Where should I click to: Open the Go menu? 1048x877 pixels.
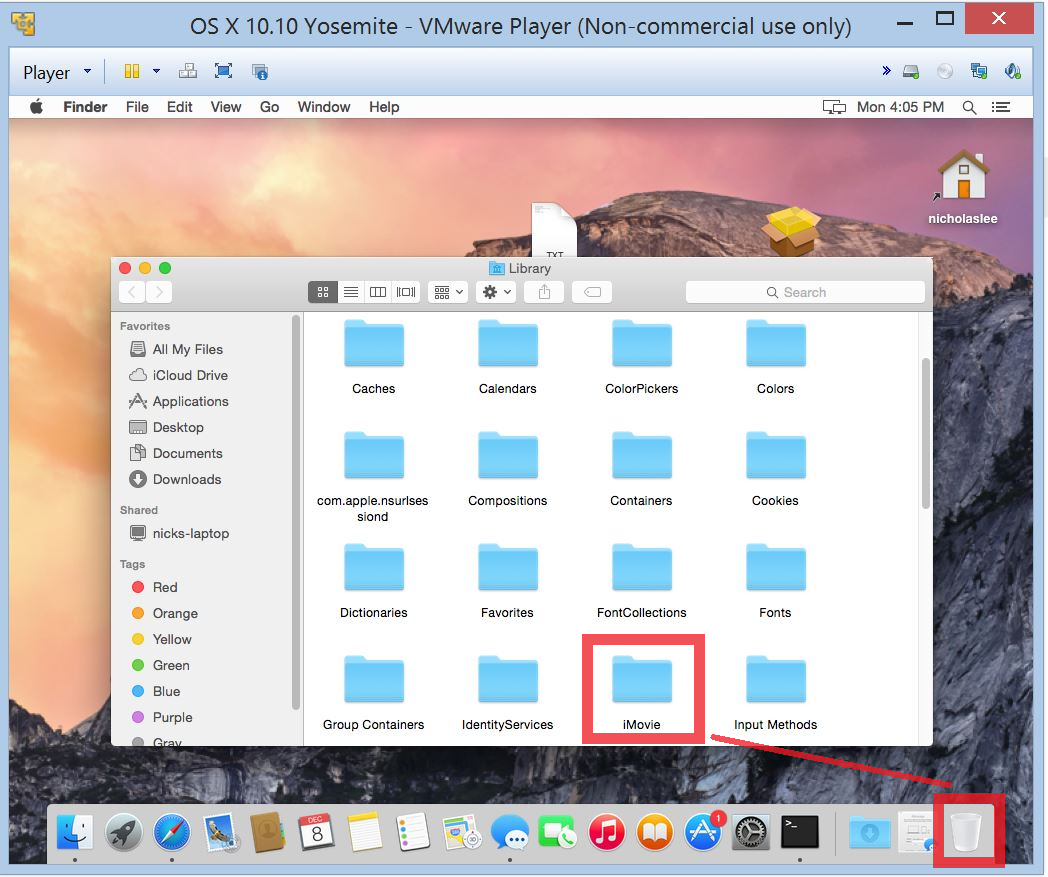[269, 107]
